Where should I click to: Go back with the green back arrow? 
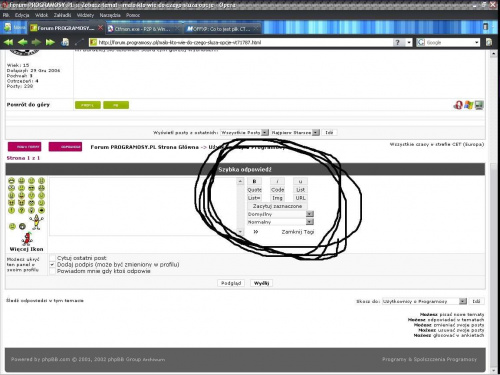tap(22, 42)
